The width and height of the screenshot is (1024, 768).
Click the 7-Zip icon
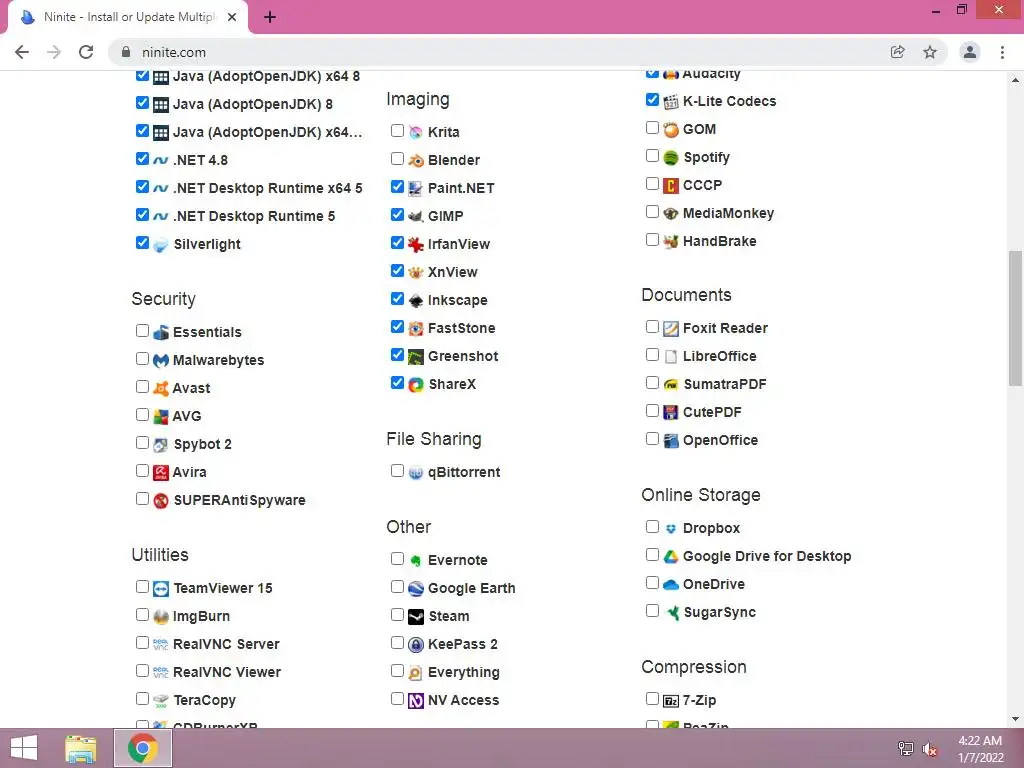671,701
